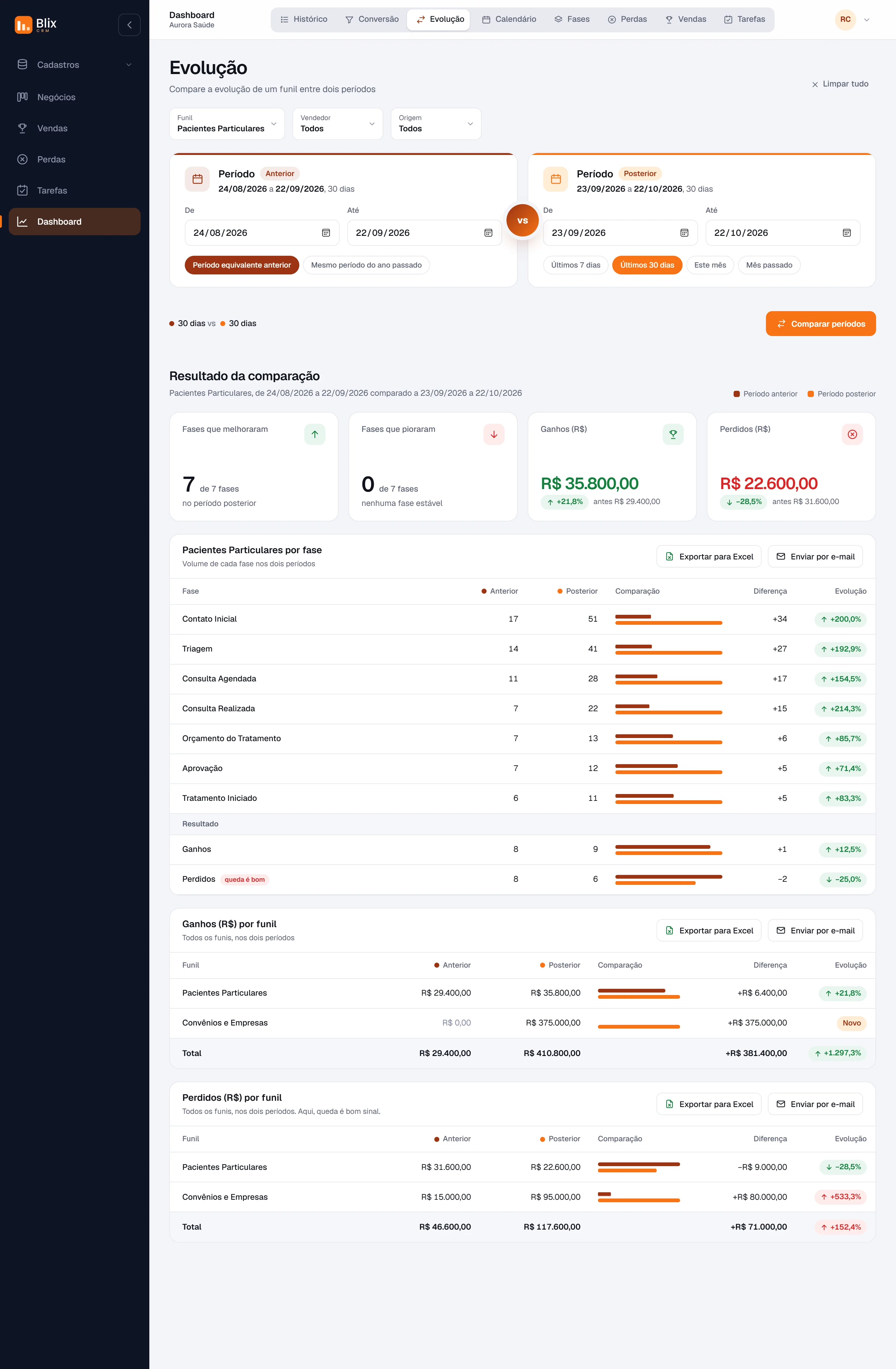Switch to the Fases tab
The image size is (896, 1369).
(x=572, y=20)
